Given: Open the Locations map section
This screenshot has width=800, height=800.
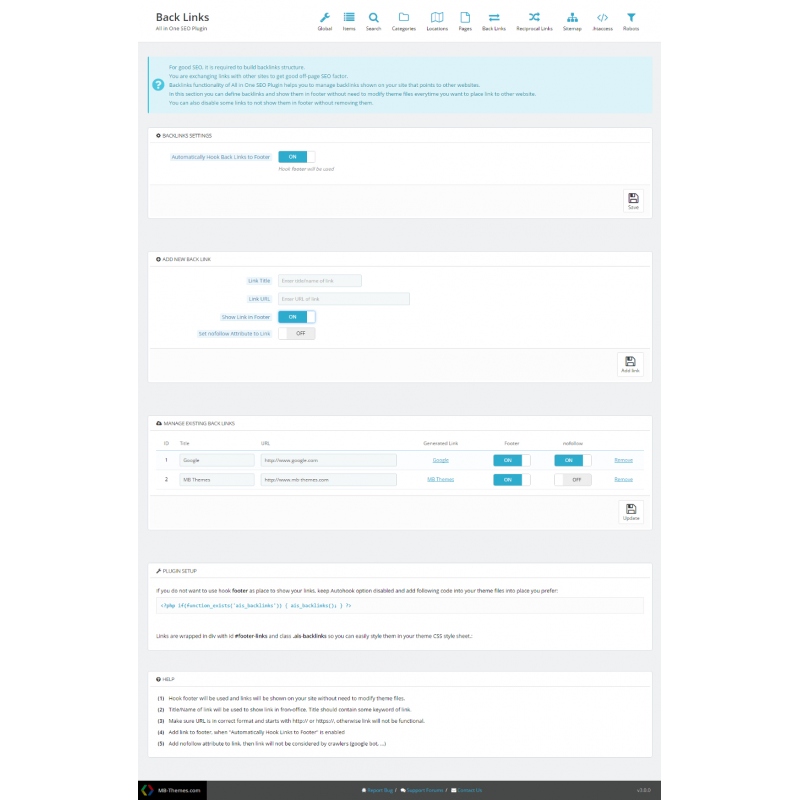Looking at the screenshot, I should tap(437, 20).
